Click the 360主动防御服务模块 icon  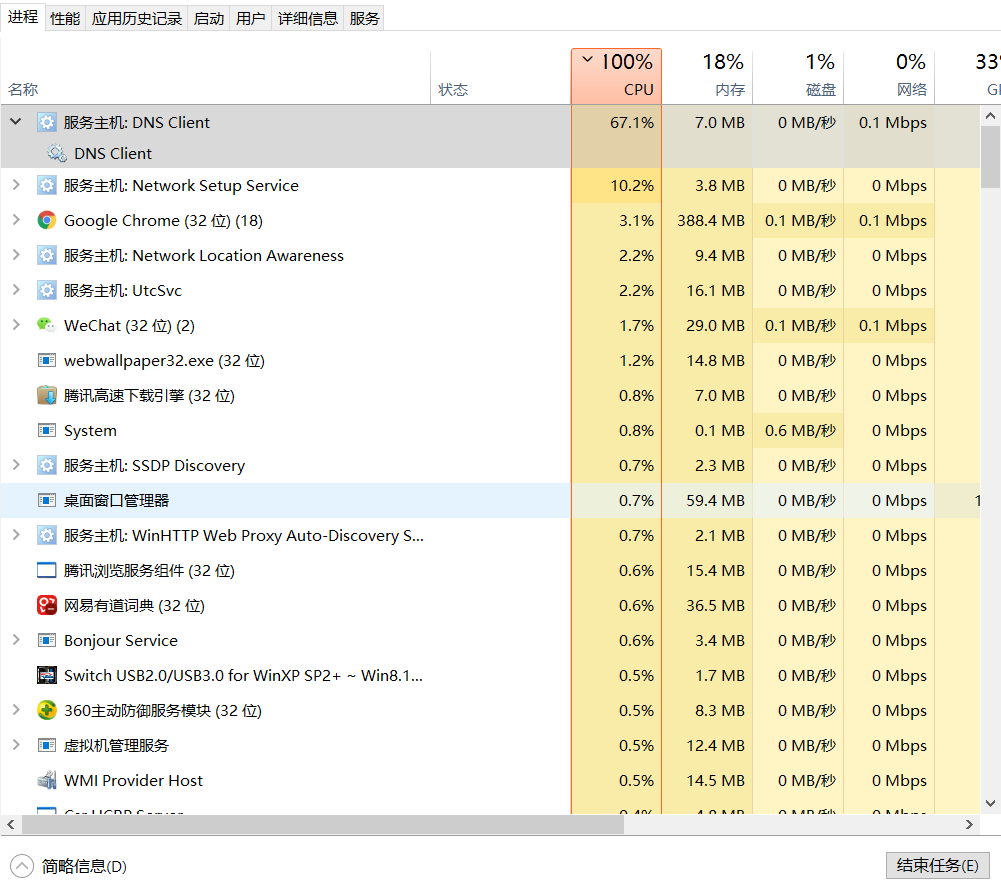(x=47, y=711)
